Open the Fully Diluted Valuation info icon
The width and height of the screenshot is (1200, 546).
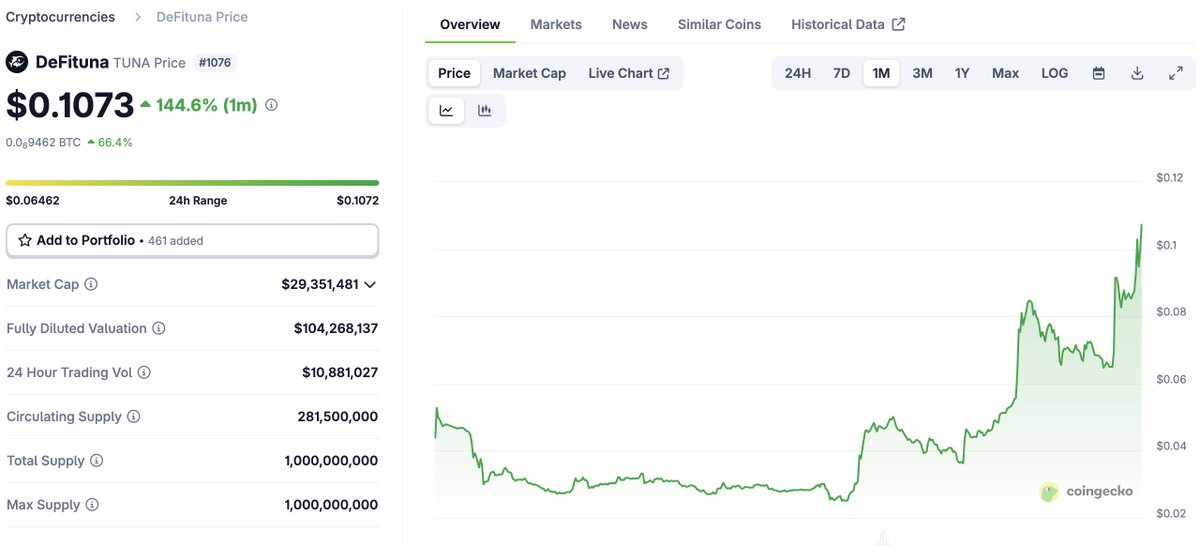point(159,329)
